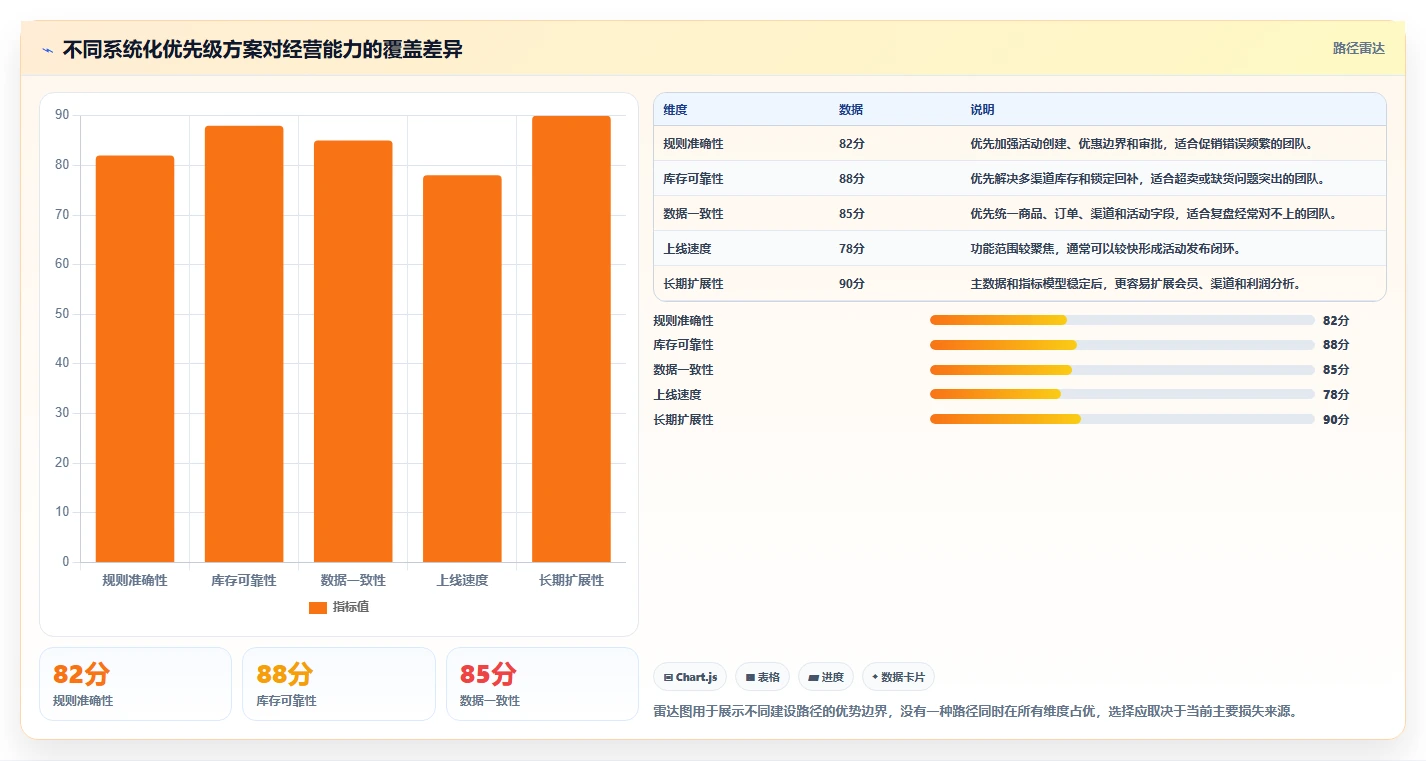
Task: Click the footer note starting 雷达图用于展示
Action: coord(975,712)
